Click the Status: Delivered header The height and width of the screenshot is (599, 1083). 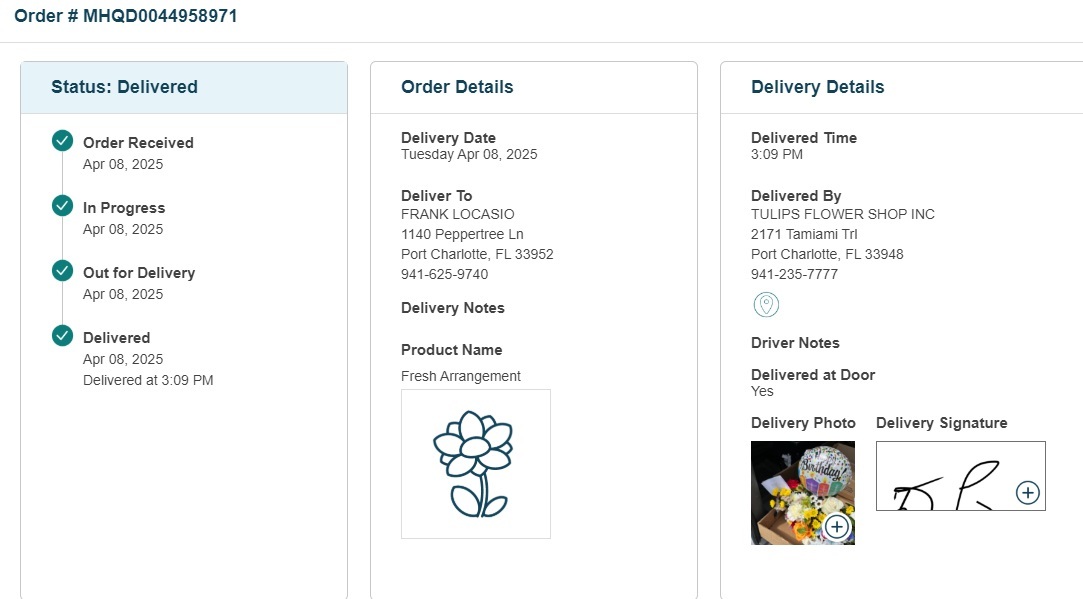pos(124,87)
